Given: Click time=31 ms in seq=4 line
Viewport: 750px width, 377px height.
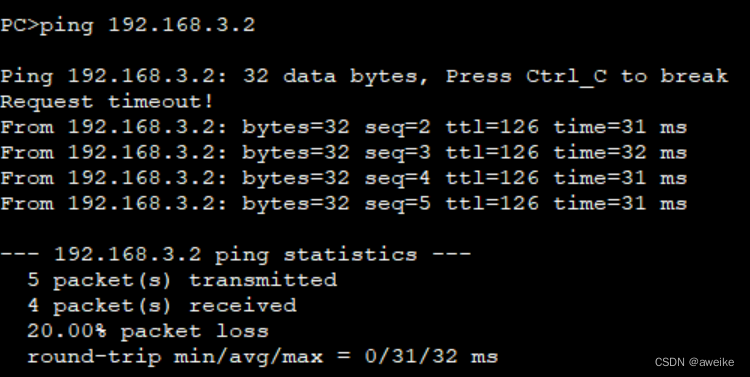Looking at the screenshot, I should point(620,178).
